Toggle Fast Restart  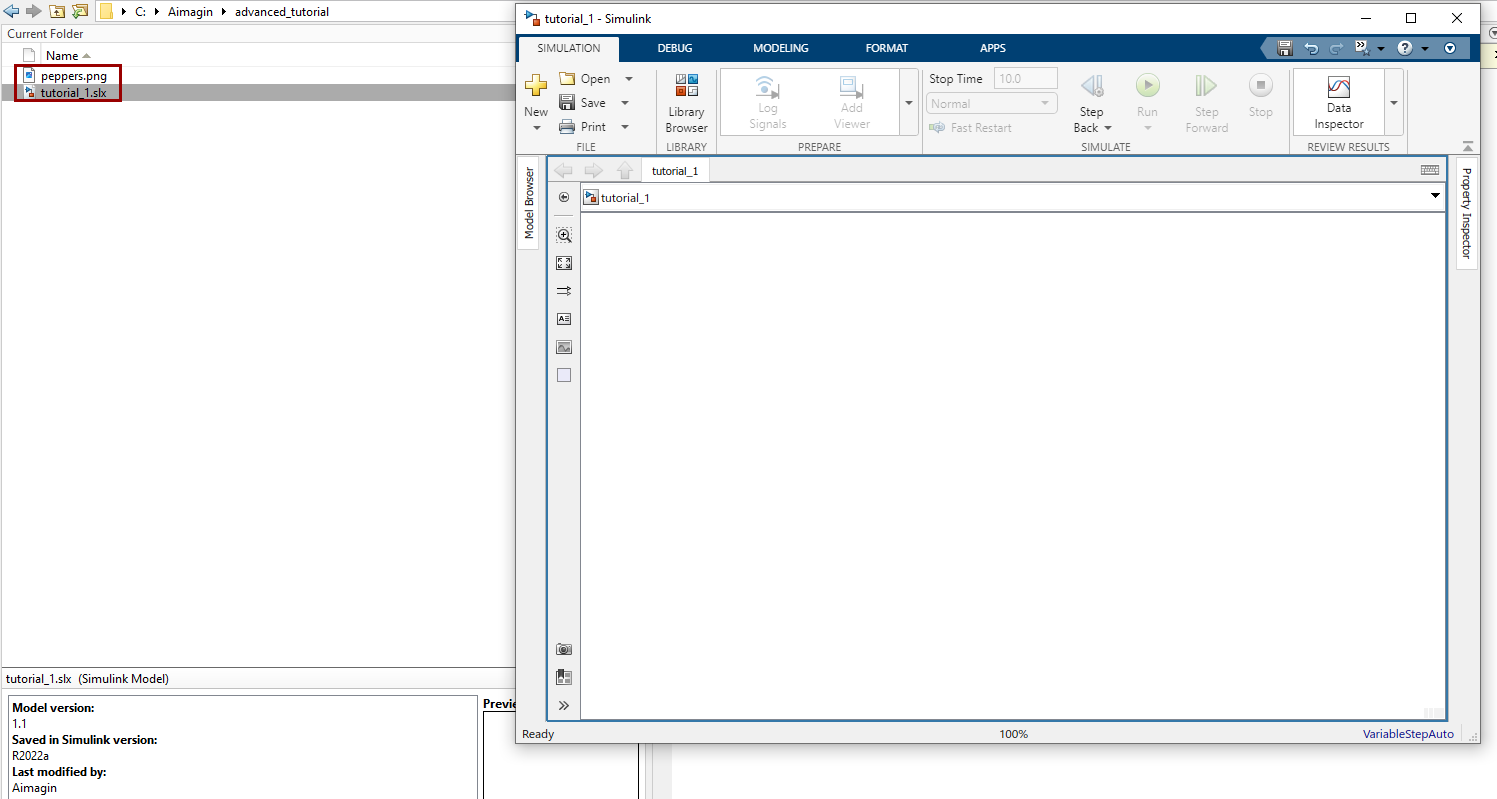pyautogui.click(x=970, y=128)
